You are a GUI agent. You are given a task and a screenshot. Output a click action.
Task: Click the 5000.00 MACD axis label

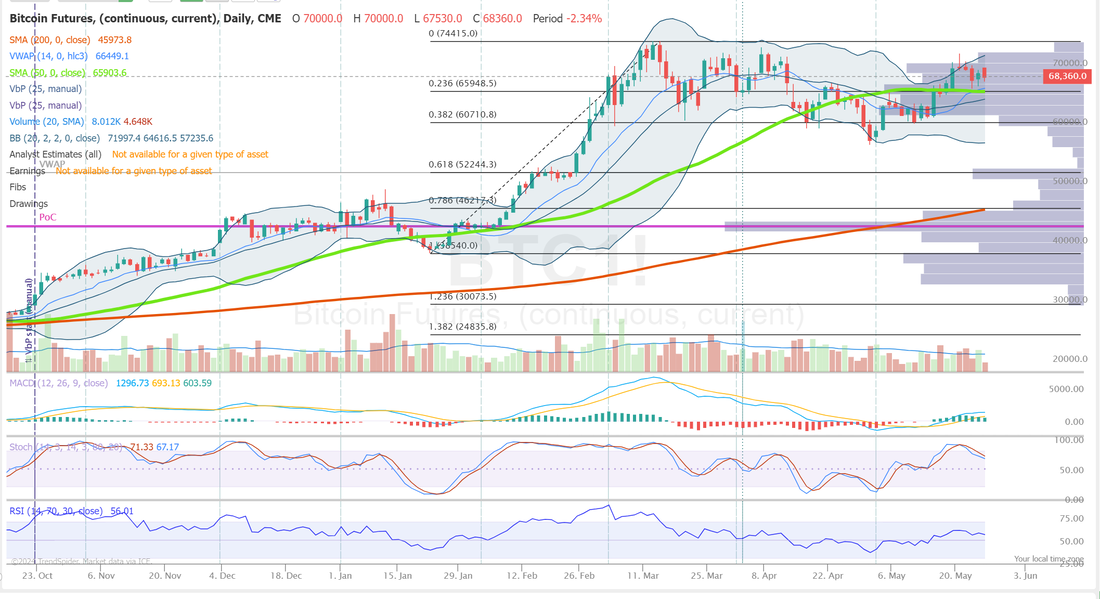[1066, 389]
